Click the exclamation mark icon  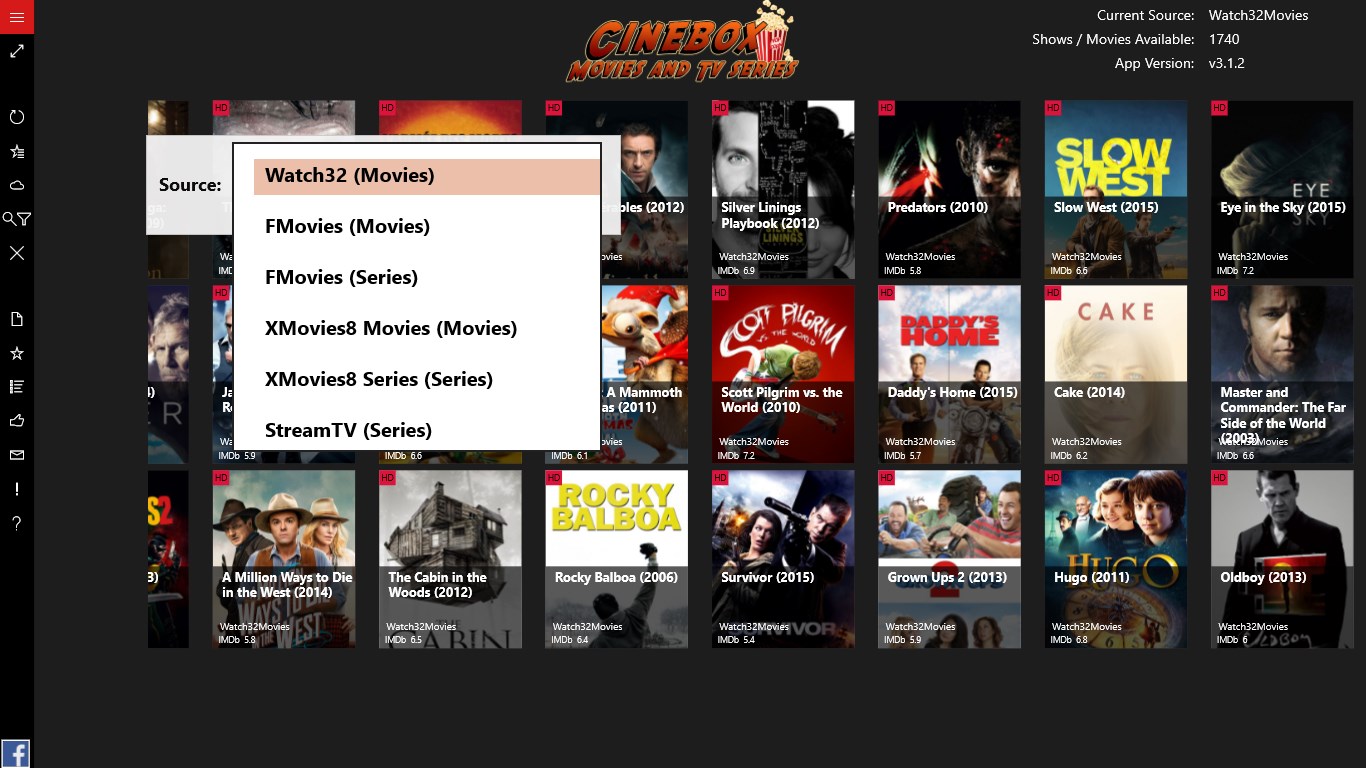click(x=17, y=489)
